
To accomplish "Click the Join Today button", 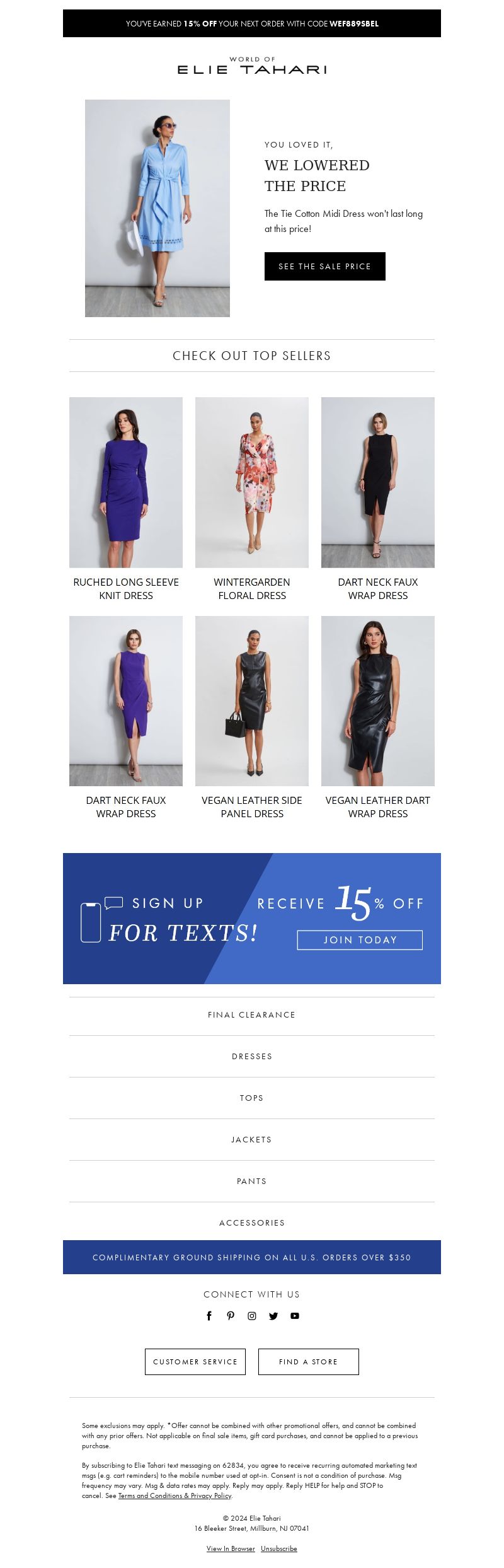I will tap(360, 939).
